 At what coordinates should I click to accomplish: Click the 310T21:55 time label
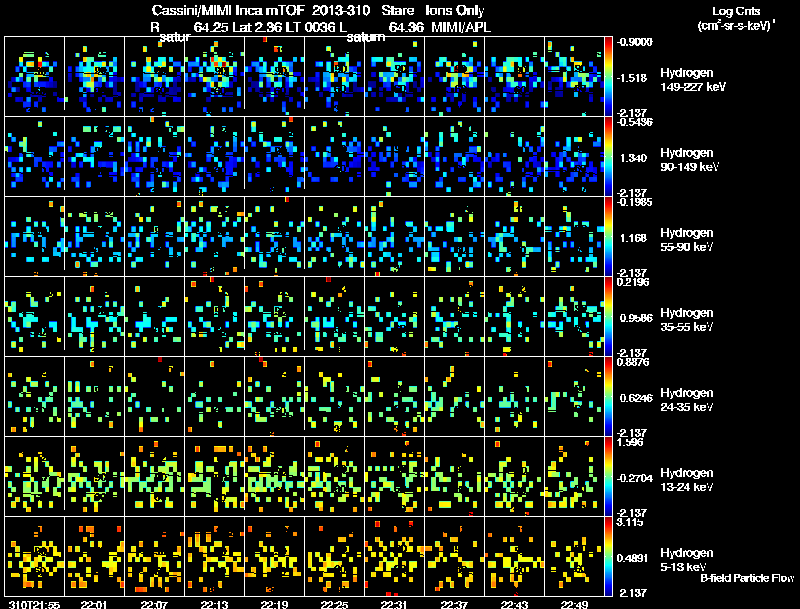pos(34,604)
